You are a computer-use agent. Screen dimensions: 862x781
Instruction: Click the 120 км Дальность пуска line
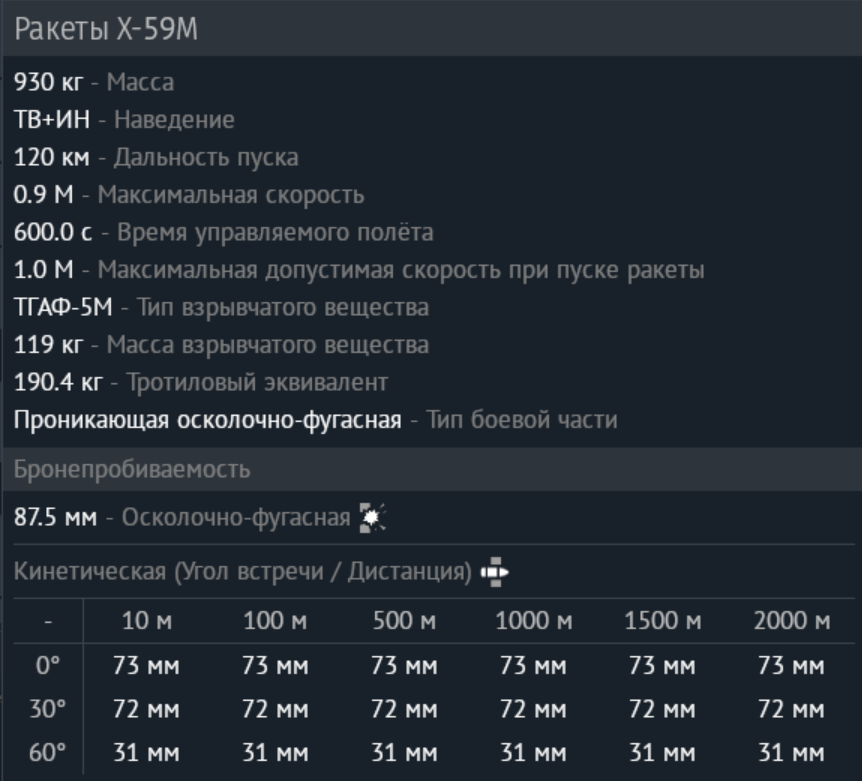pos(156,157)
